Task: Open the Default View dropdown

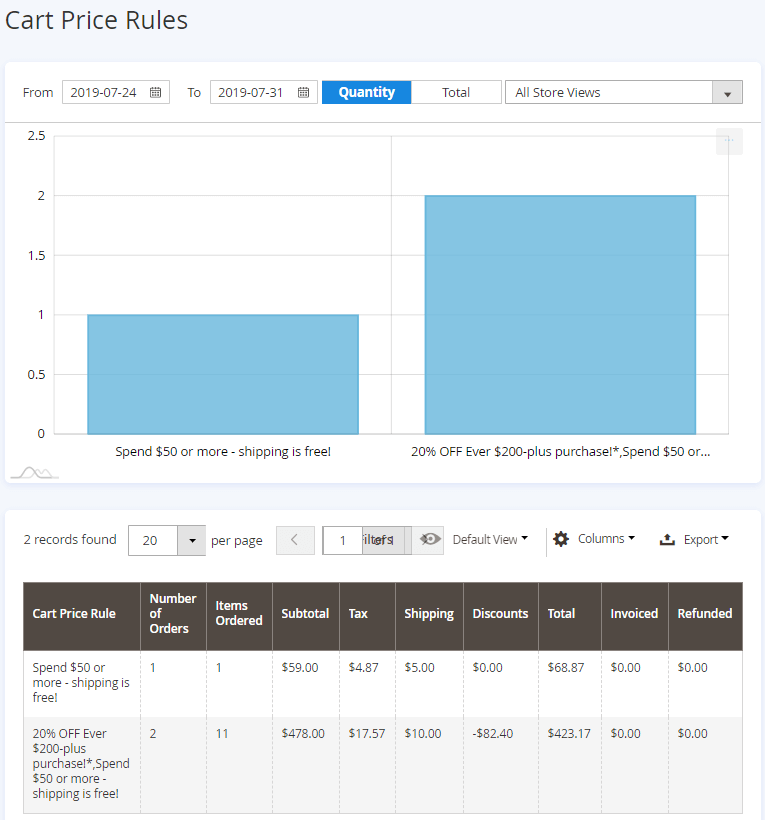Action: (x=490, y=539)
